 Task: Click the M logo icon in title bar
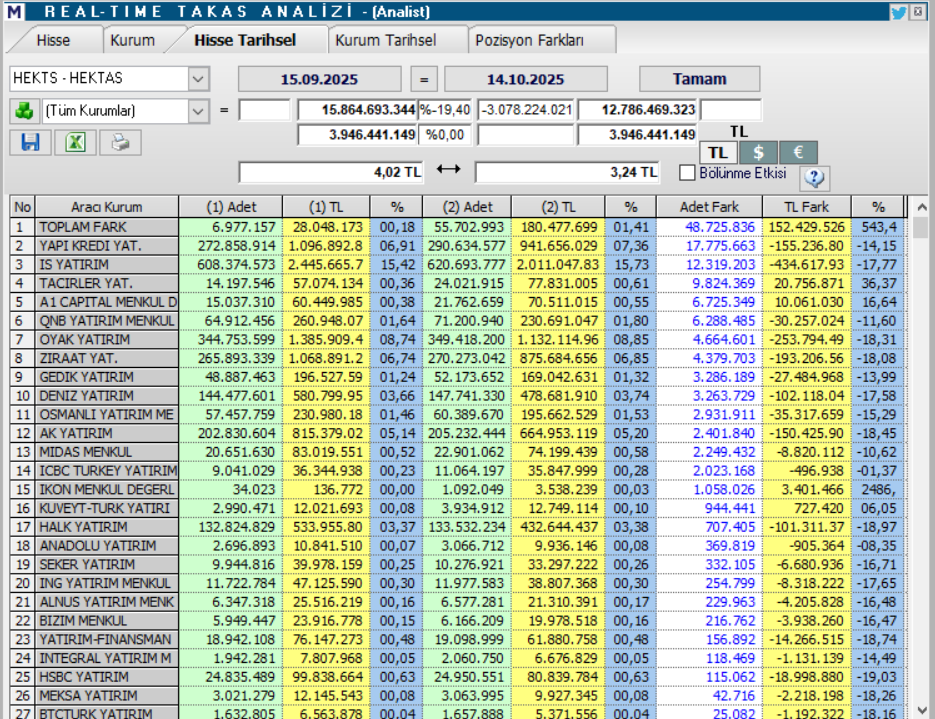click(x=12, y=10)
